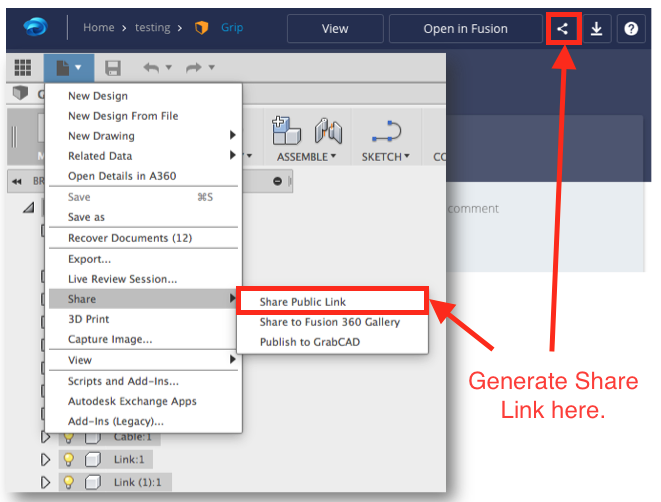Image resolution: width=661 pixels, height=502 pixels.
Task: Choose Save as menu item
Action: pyautogui.click(x=143, y=217)
